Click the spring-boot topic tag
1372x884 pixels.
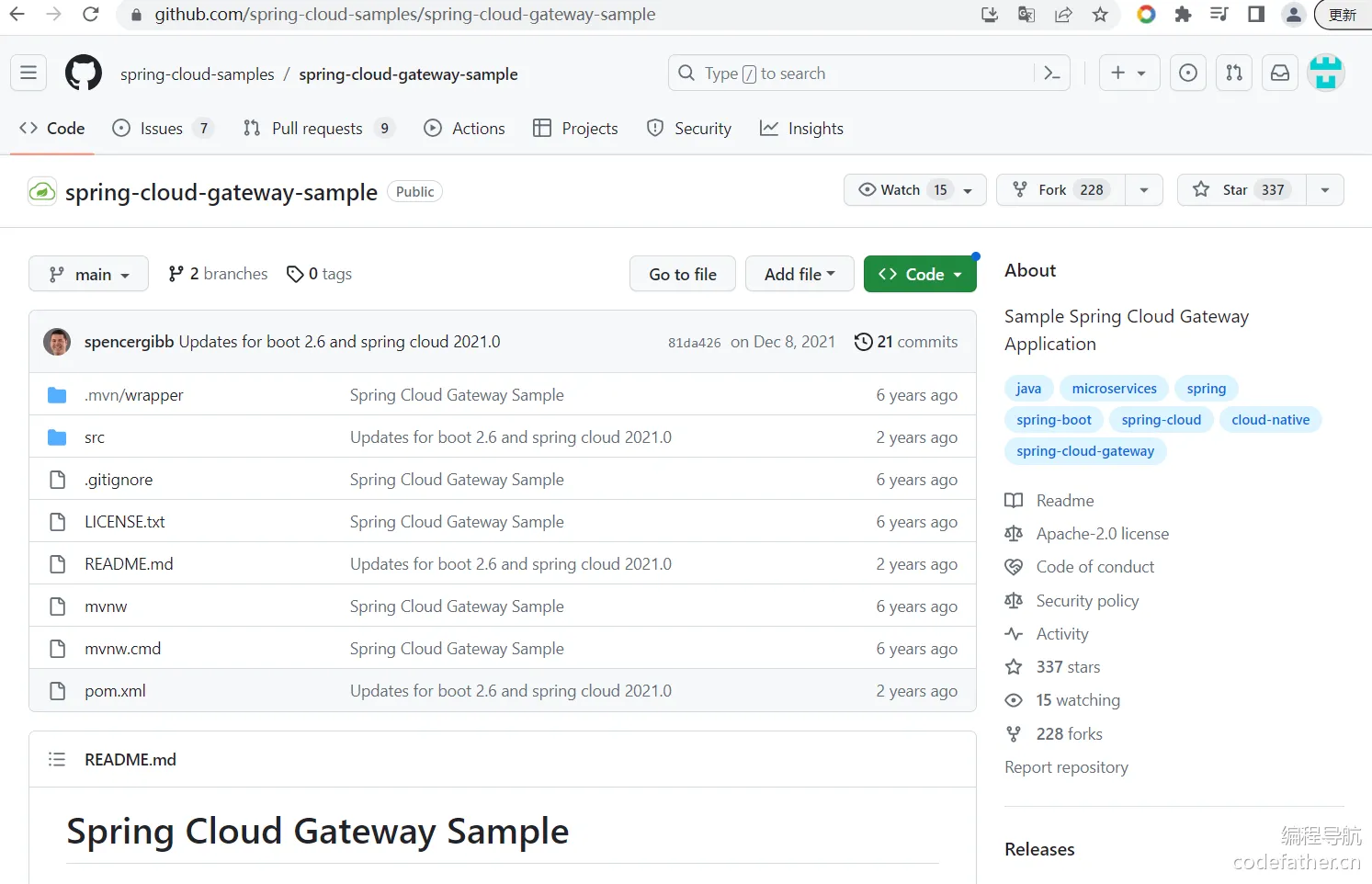(1054, 420)
